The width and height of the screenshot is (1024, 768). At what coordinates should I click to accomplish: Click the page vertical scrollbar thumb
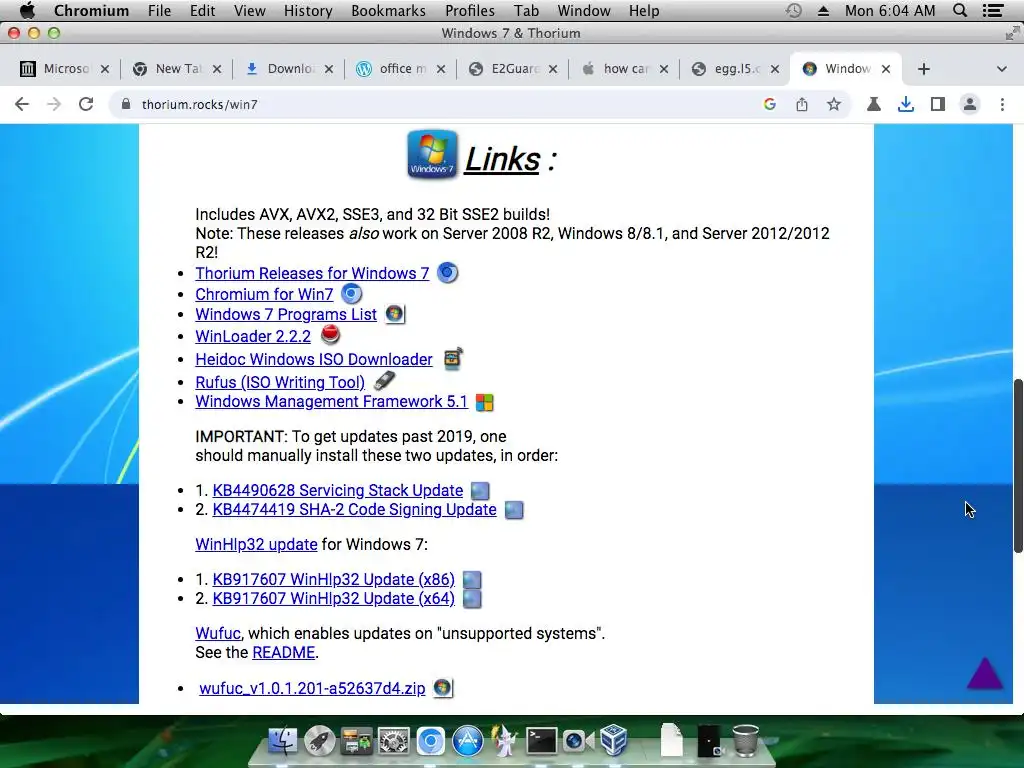(x=1018, y=466)
